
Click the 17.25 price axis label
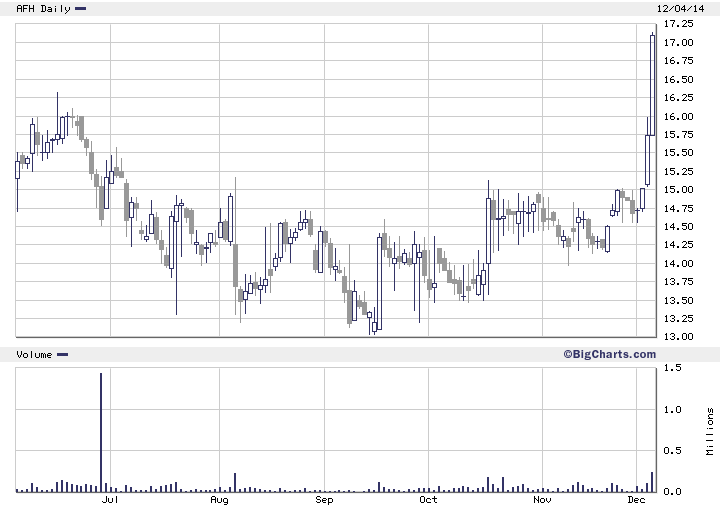pos(679,23)
